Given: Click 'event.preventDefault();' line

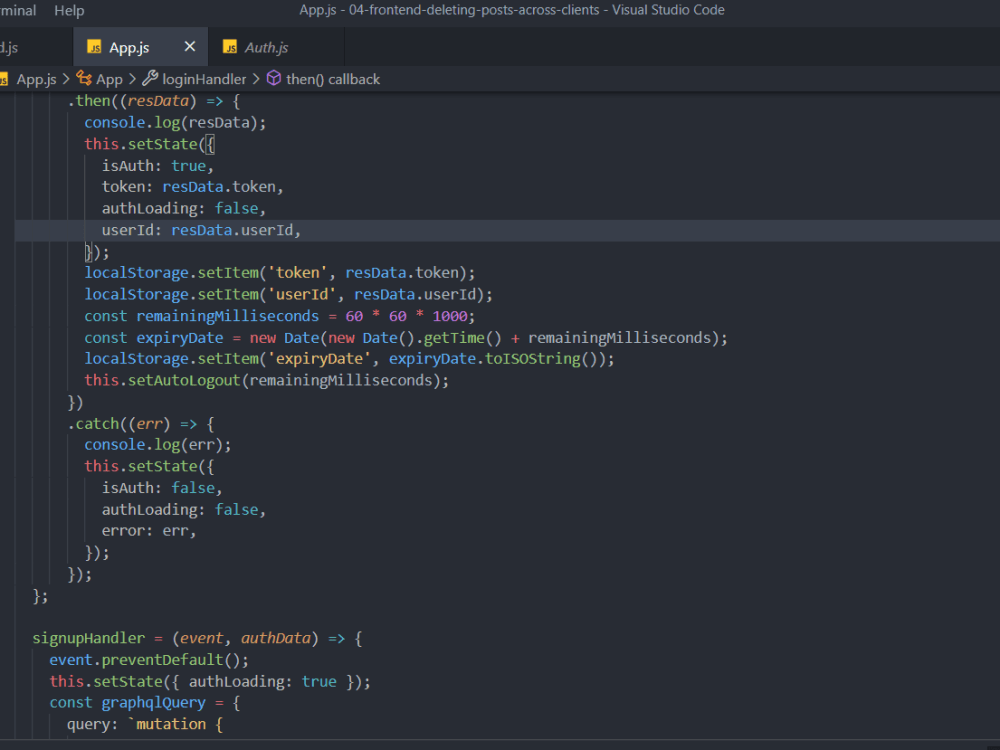Looking at the screenshot, I should coord(149,660).
